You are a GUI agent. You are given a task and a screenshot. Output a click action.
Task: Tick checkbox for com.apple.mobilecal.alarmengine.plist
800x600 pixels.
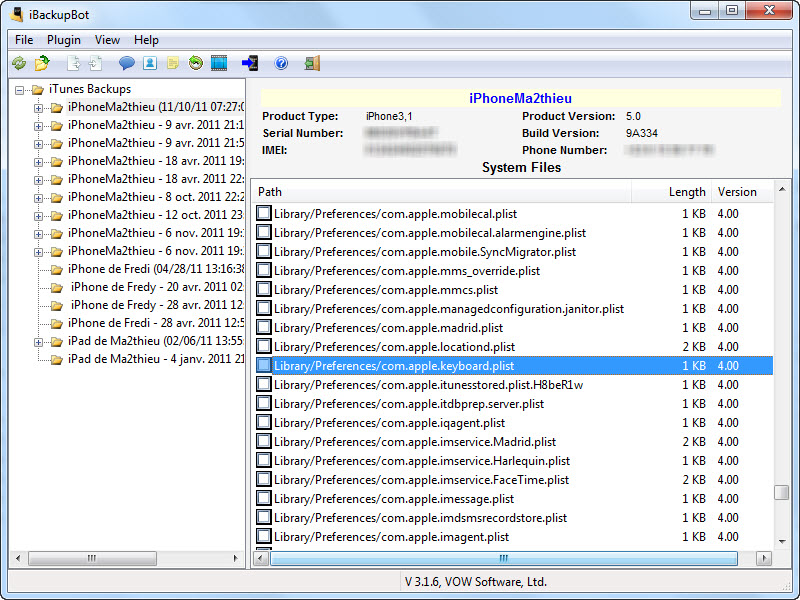[264, 232]
